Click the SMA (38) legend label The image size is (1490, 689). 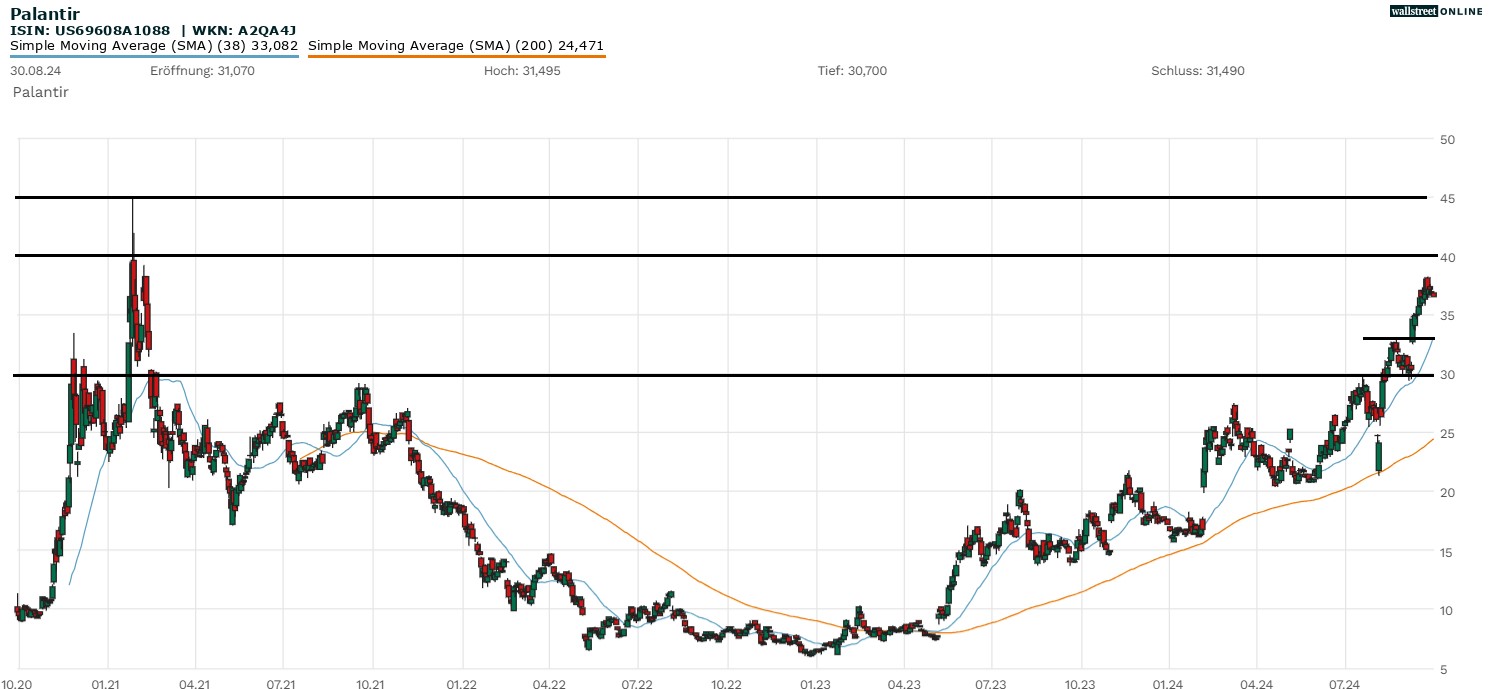point(154,46)
